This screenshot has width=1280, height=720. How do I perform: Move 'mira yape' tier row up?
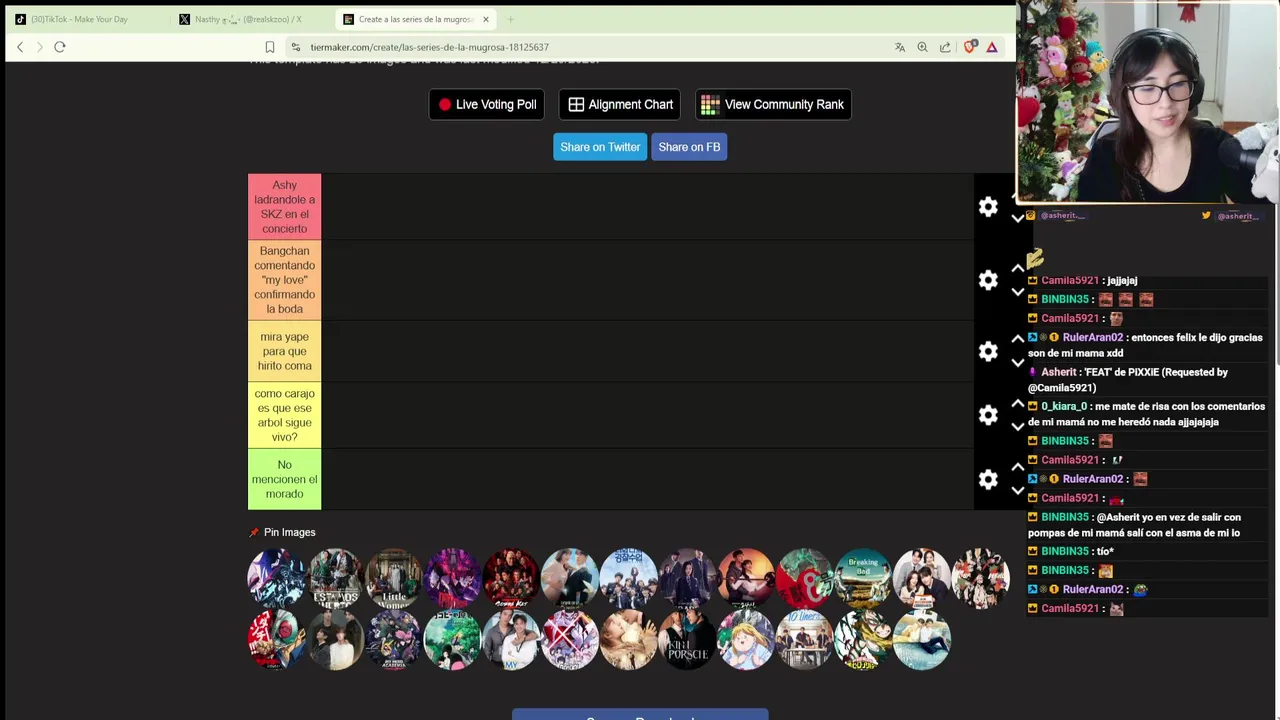coord(1018,339)
